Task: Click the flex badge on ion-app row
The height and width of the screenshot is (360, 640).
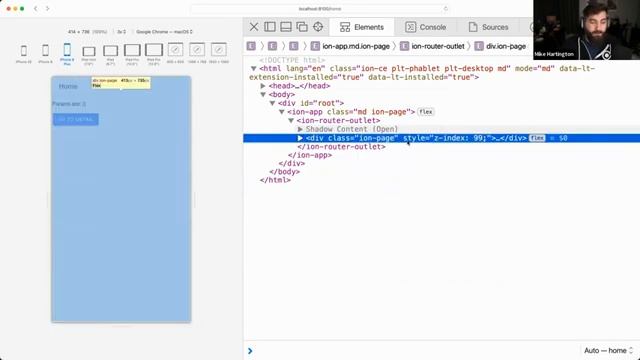Action: [426, 112]
